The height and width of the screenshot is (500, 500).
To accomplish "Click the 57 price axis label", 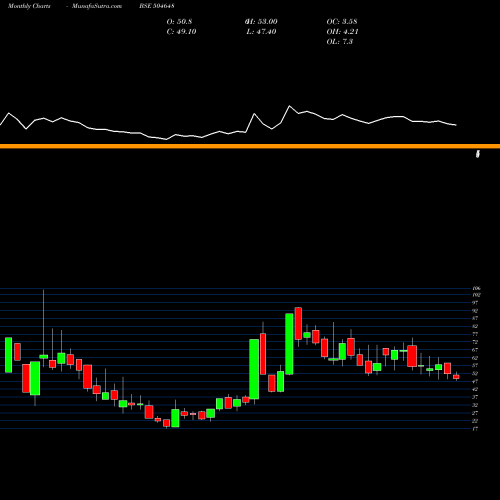I will [475, 366].
